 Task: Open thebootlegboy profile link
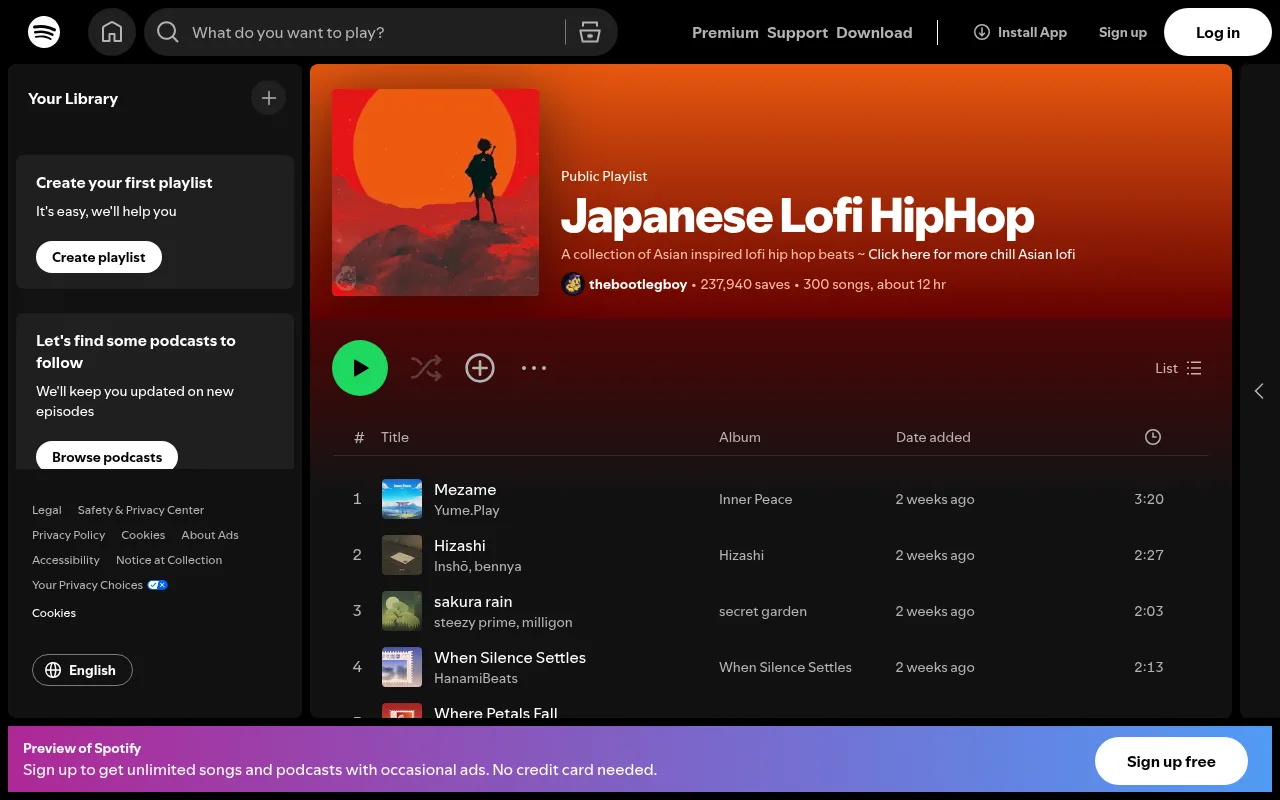[638, 284]
